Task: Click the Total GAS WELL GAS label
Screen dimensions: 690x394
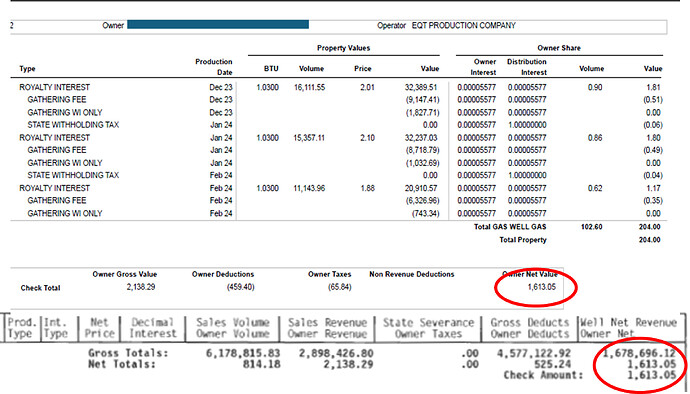Action: point(510,227)
